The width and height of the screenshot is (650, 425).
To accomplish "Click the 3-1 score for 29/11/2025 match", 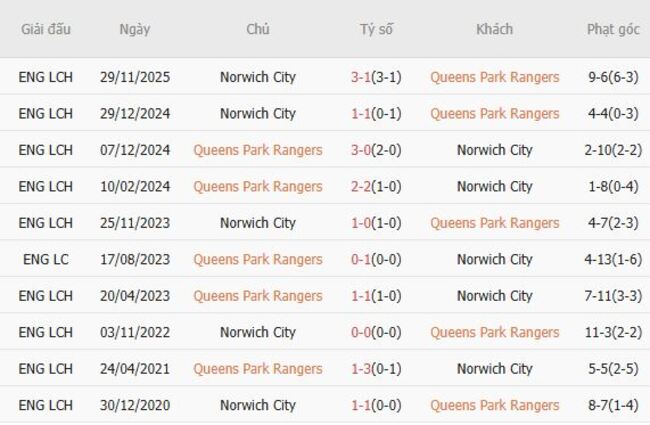I will [362, 77].
